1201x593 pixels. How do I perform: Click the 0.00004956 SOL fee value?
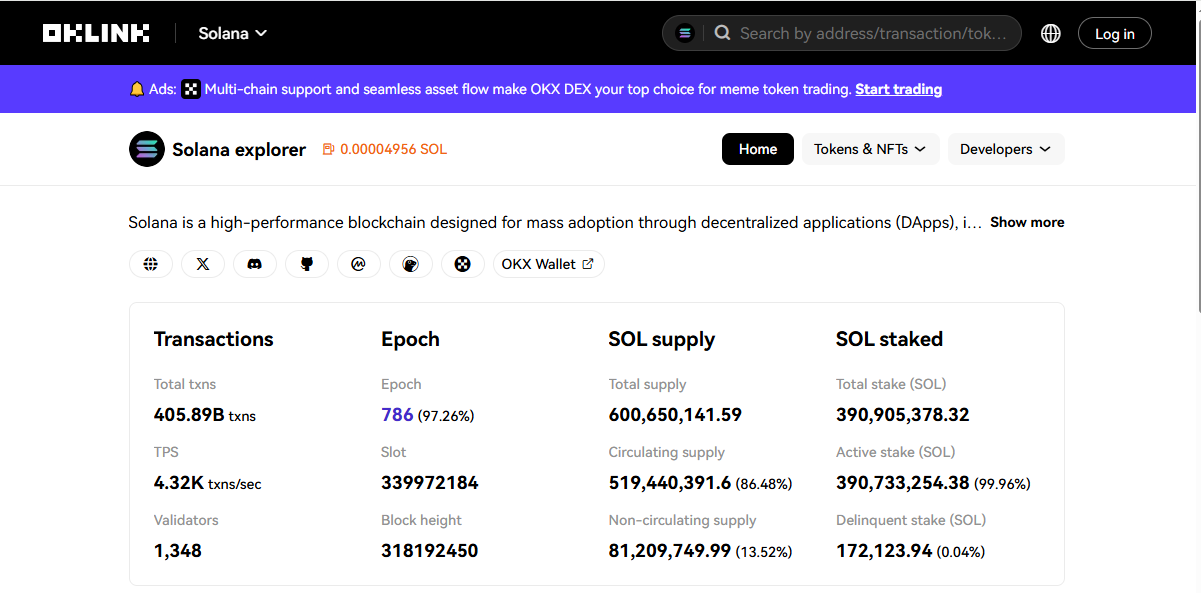click(x=394, y=149)
